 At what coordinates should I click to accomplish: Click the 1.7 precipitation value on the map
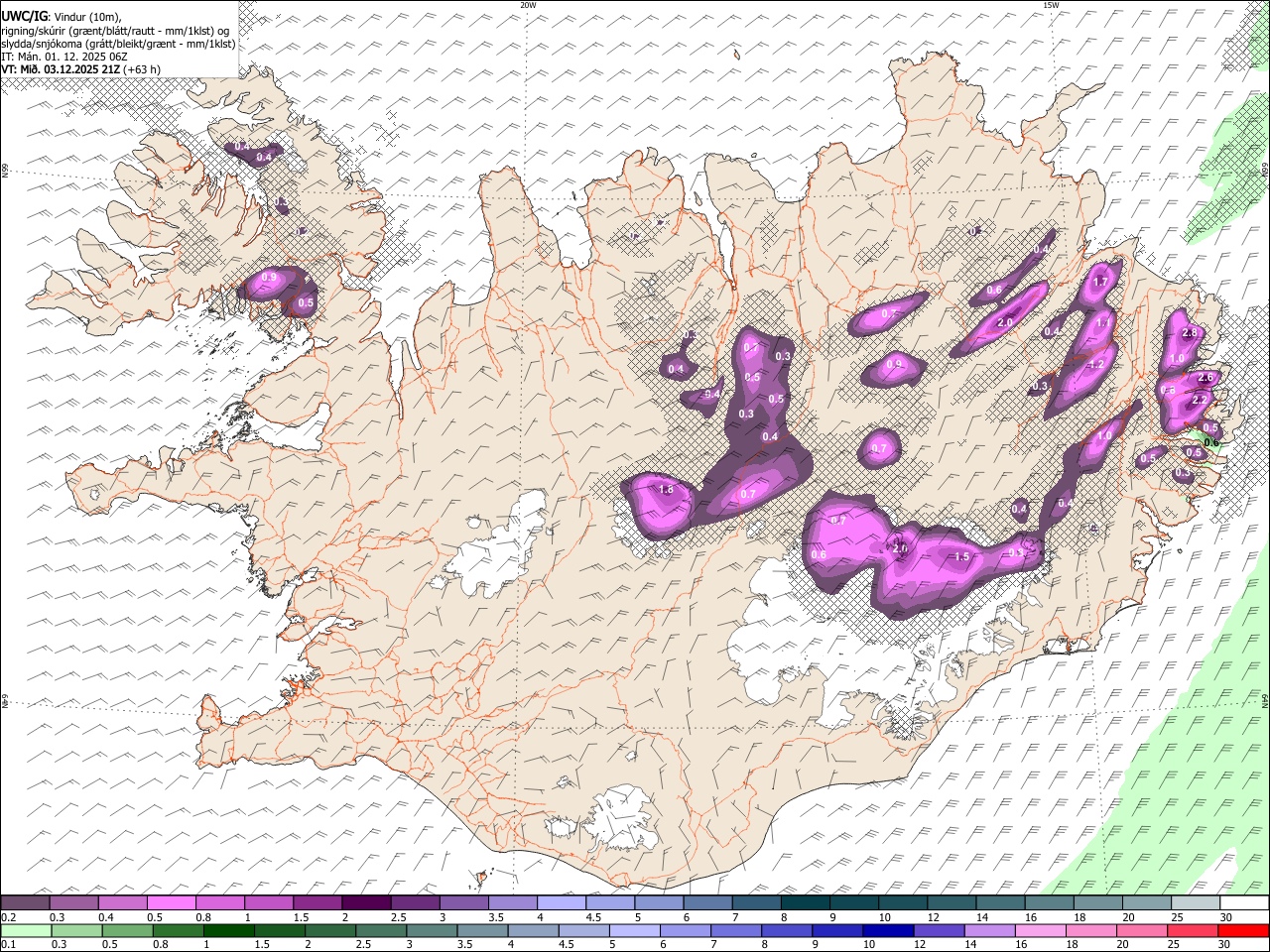(x=1099, y=283)
